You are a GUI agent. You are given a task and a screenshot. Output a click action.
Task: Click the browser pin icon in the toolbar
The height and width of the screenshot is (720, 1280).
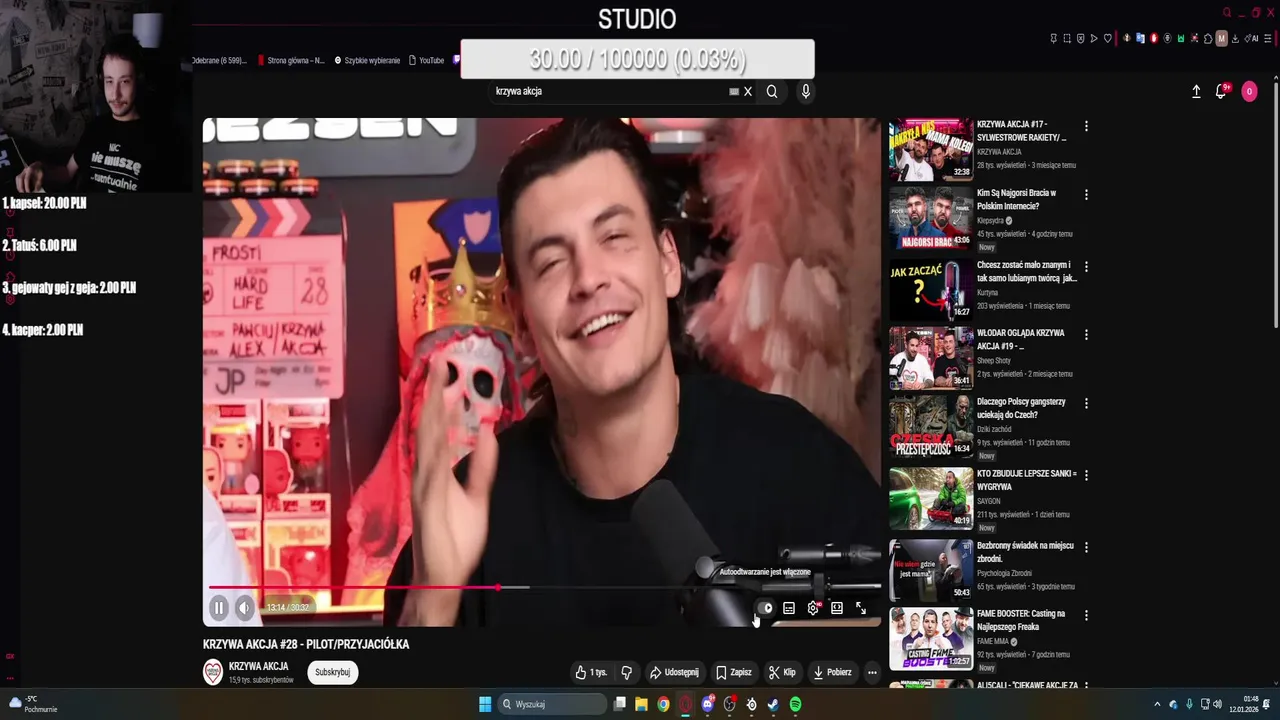pos(1053,39)
